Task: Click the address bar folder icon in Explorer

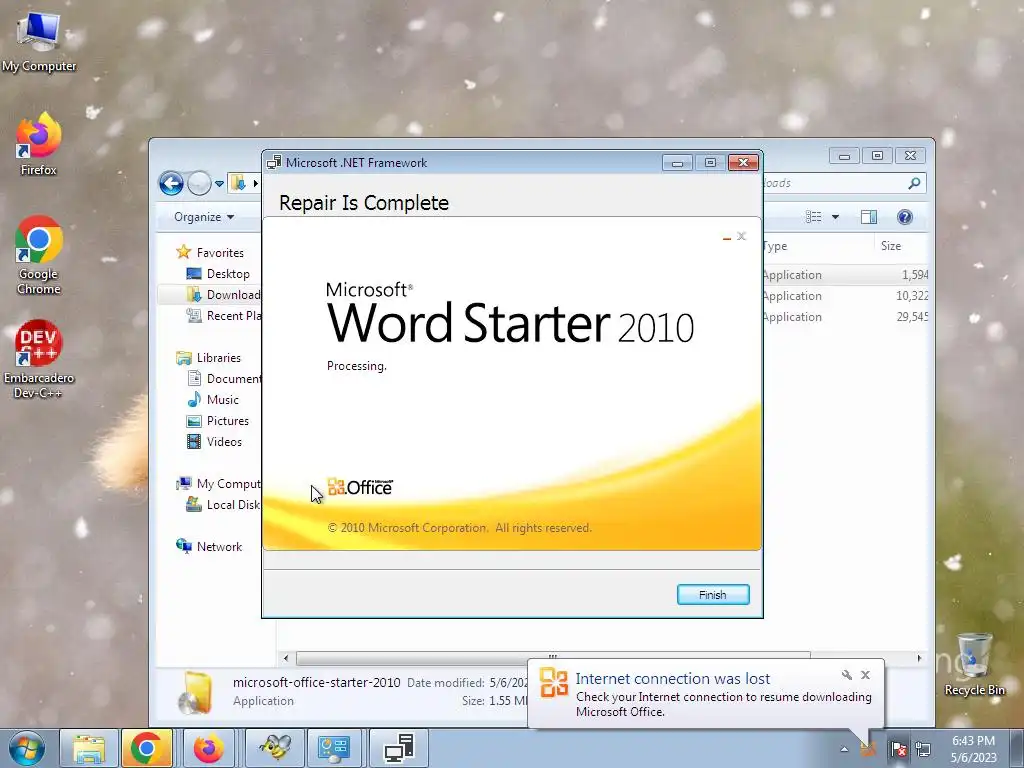Action: point(239,184)
